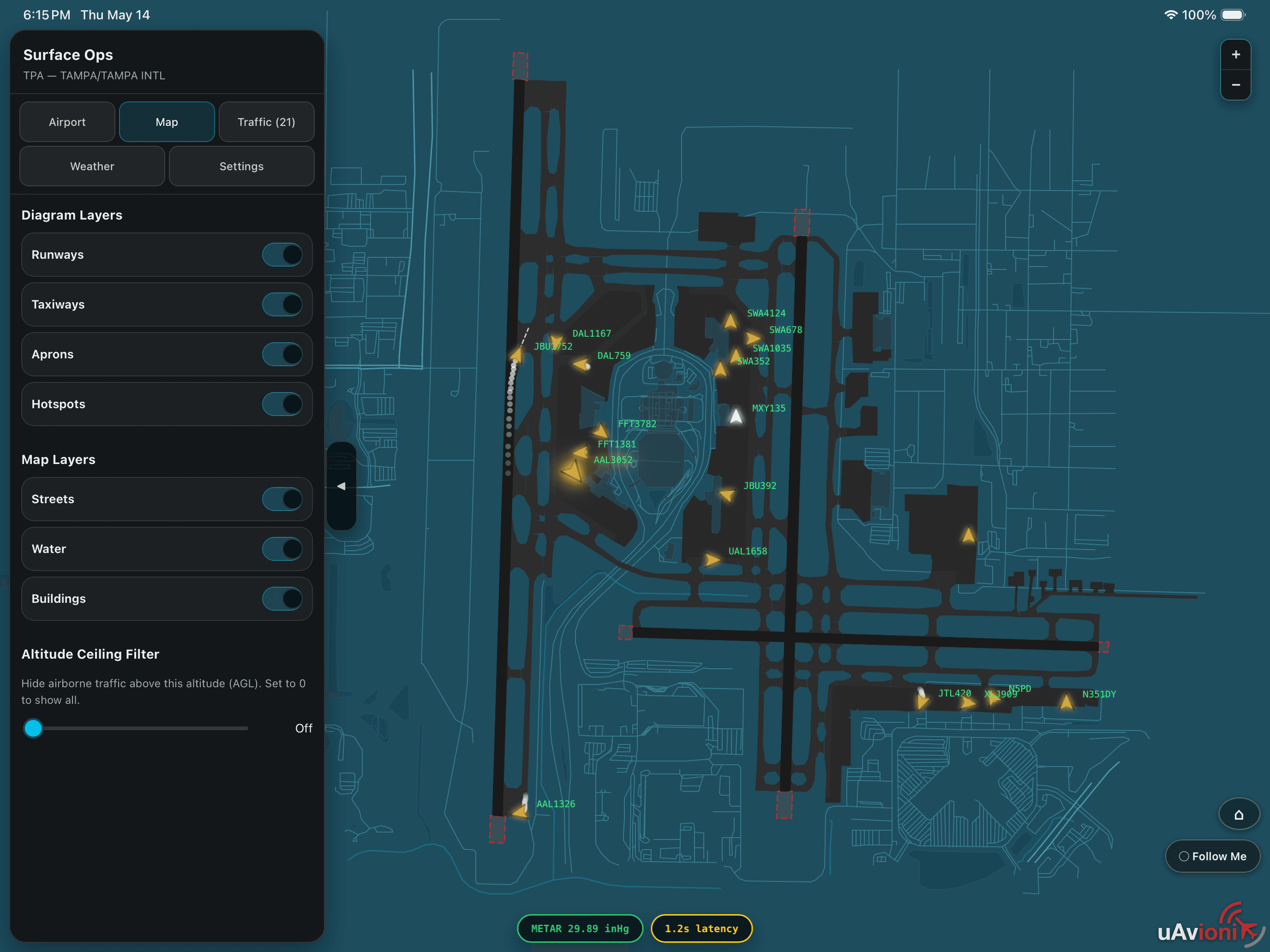The width and height of the screenshot is (1270, 952).
Task: Click the TPA — TAMPA/TAMPA INTL subtitle
Action: (x=94, y=76)
